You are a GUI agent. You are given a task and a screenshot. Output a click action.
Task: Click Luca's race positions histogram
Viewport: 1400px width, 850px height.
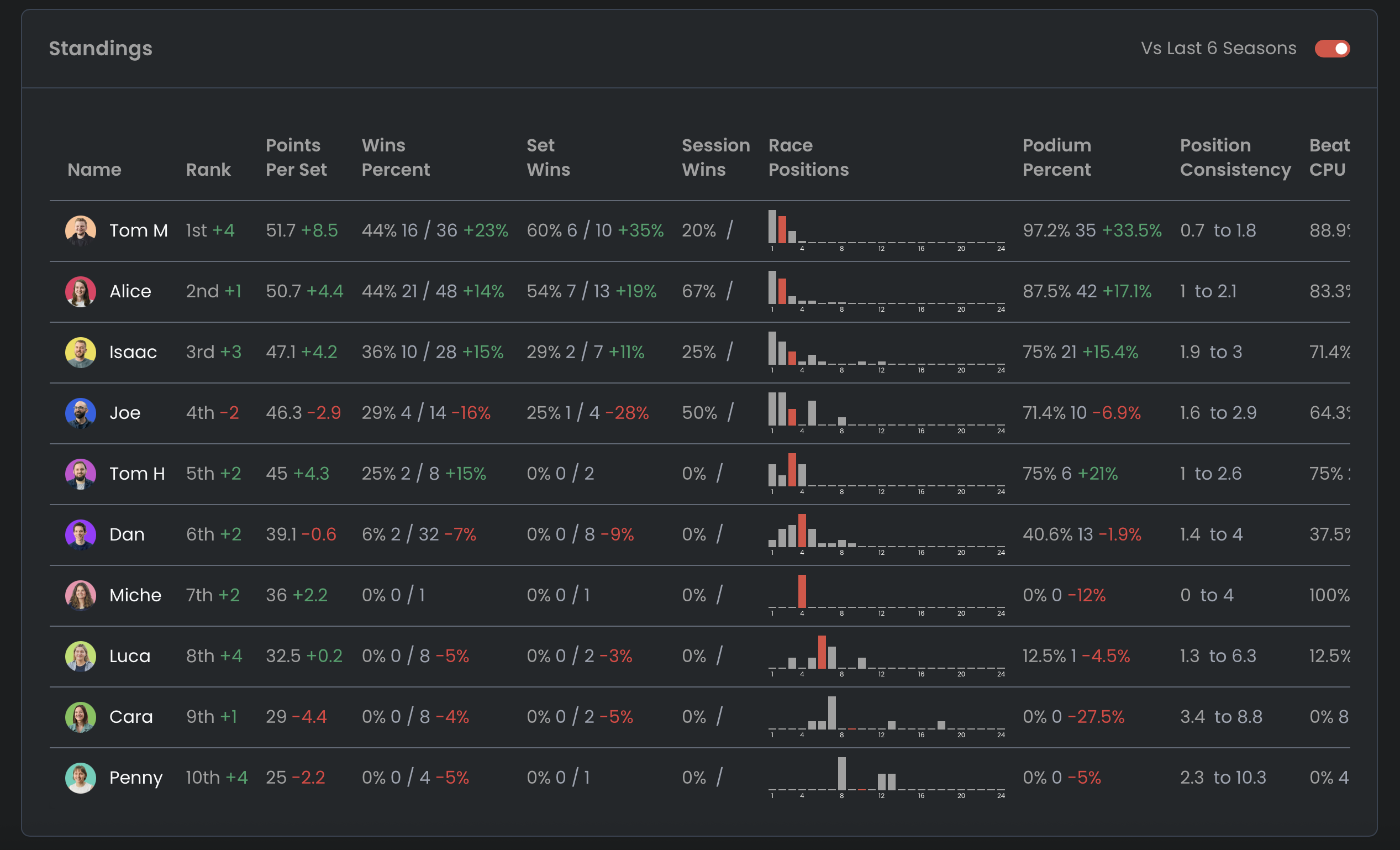pyautogui.click(x=886, y=655)
